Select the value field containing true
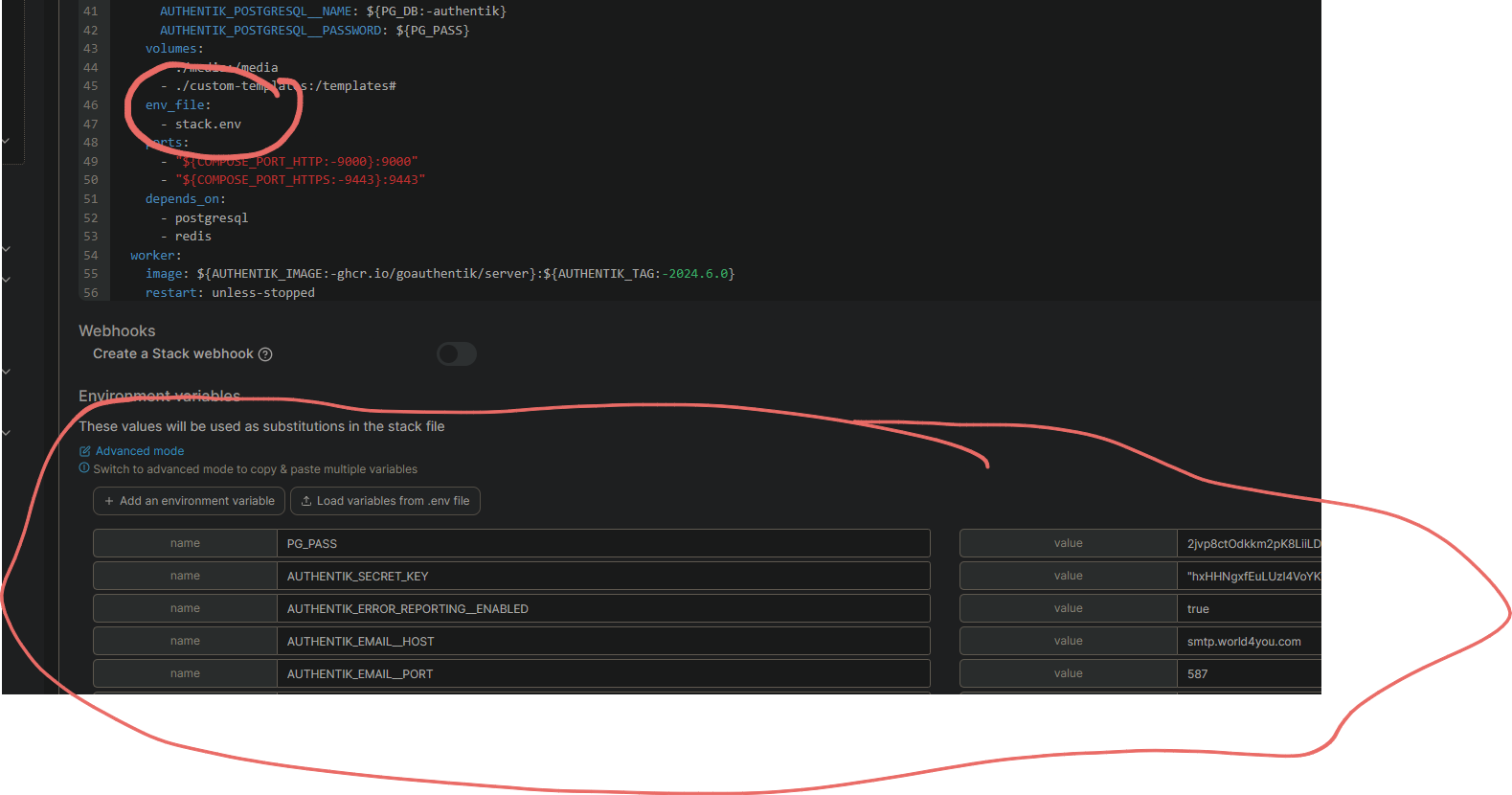 [x=1247, y=608]
